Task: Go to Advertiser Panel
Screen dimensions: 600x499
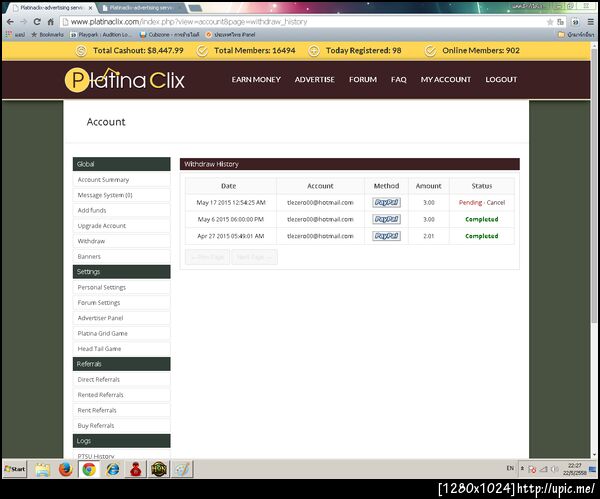Action: click(x=121, y=318)
